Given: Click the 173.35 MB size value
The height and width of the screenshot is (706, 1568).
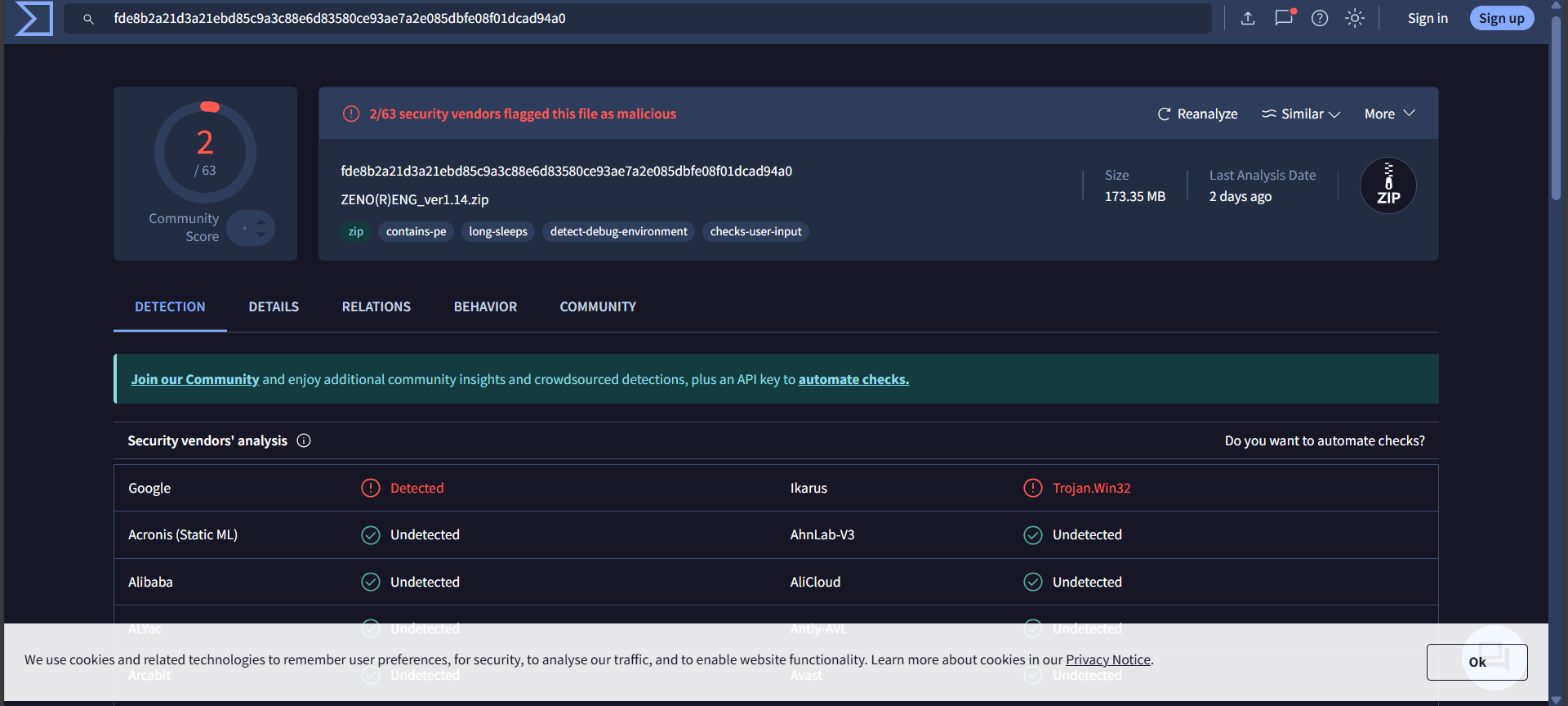Looking at the screenshot, I should (x=1134, y=196).
